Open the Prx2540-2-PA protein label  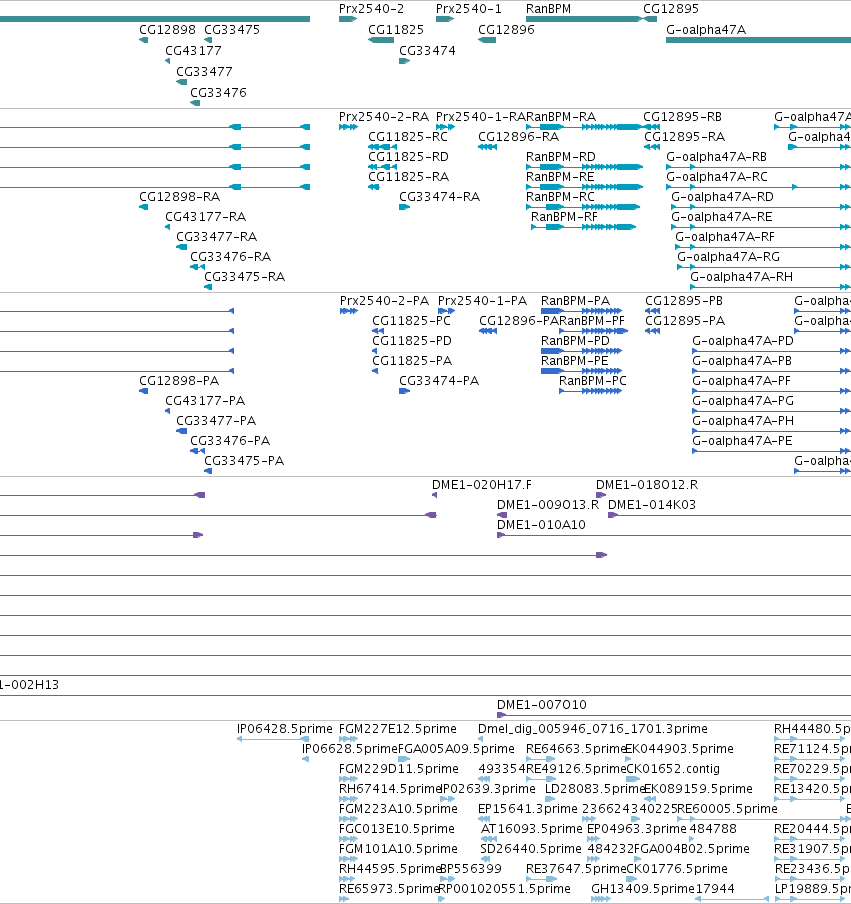click(385, 301)
